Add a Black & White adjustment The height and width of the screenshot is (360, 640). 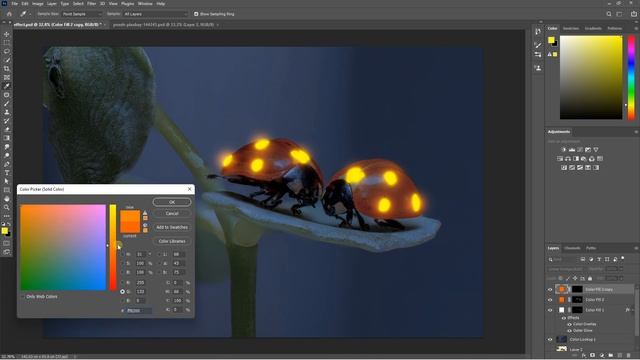576,159
